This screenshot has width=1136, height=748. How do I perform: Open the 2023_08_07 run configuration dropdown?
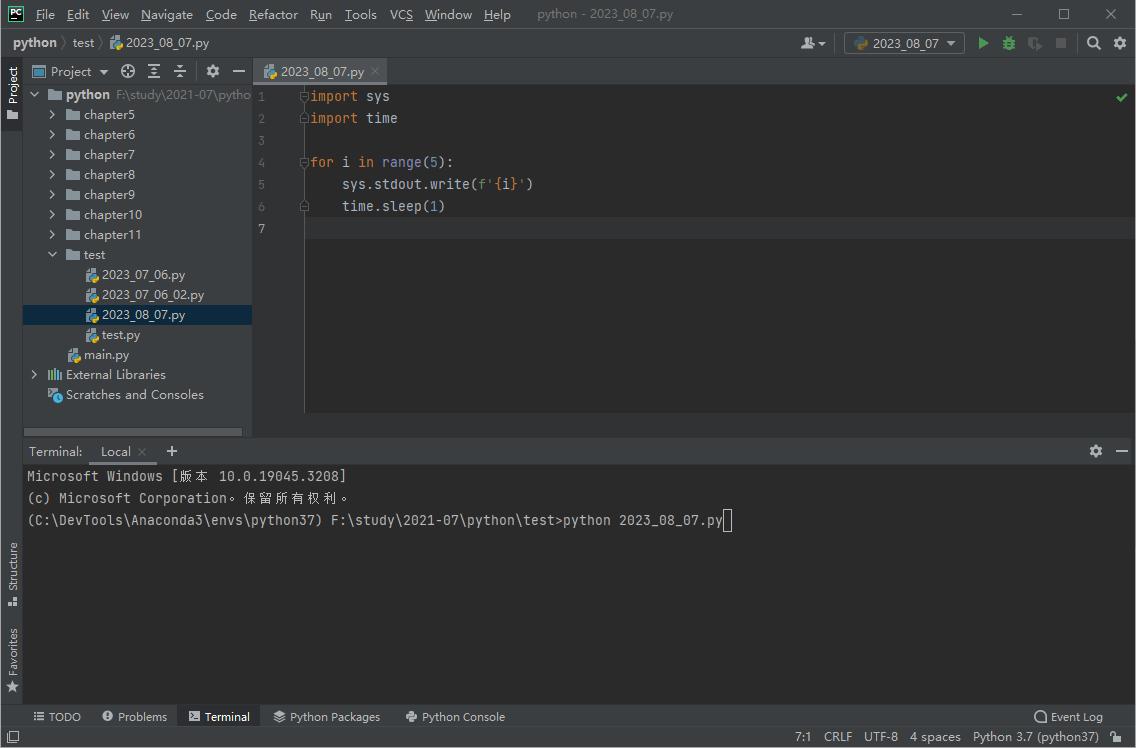tap(905, 43)
